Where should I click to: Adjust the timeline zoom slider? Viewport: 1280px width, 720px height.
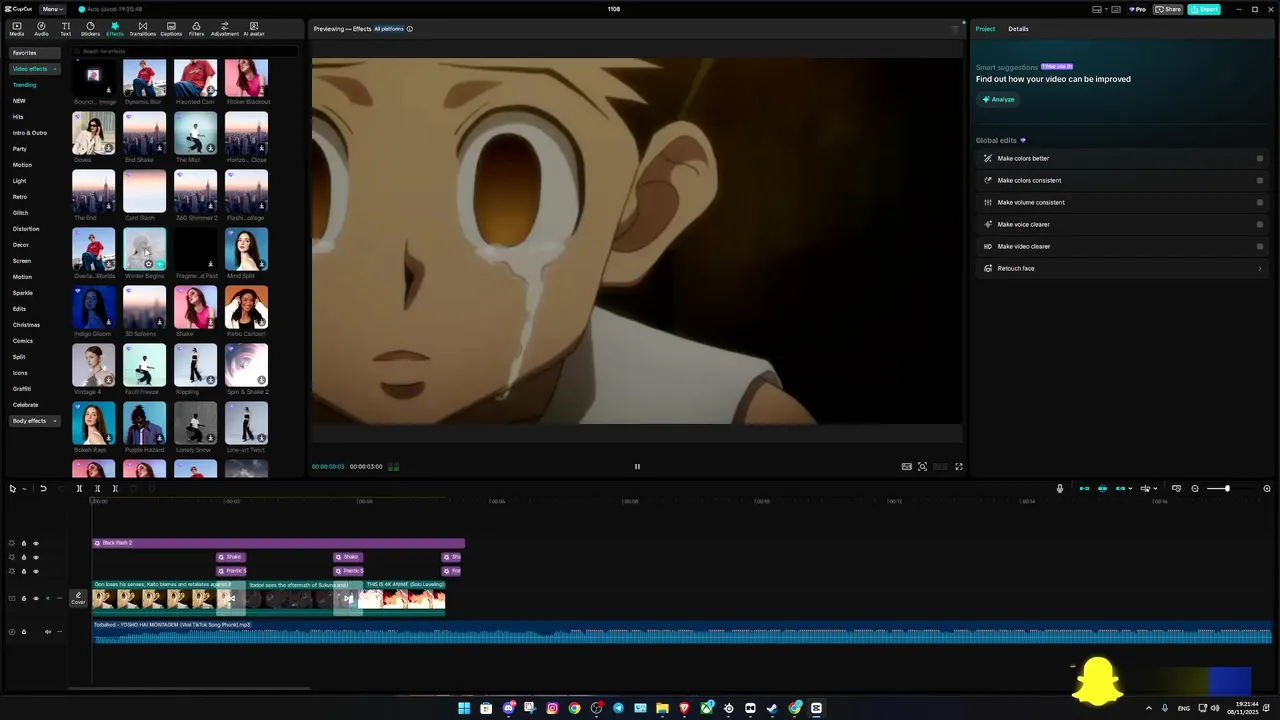1227,489
